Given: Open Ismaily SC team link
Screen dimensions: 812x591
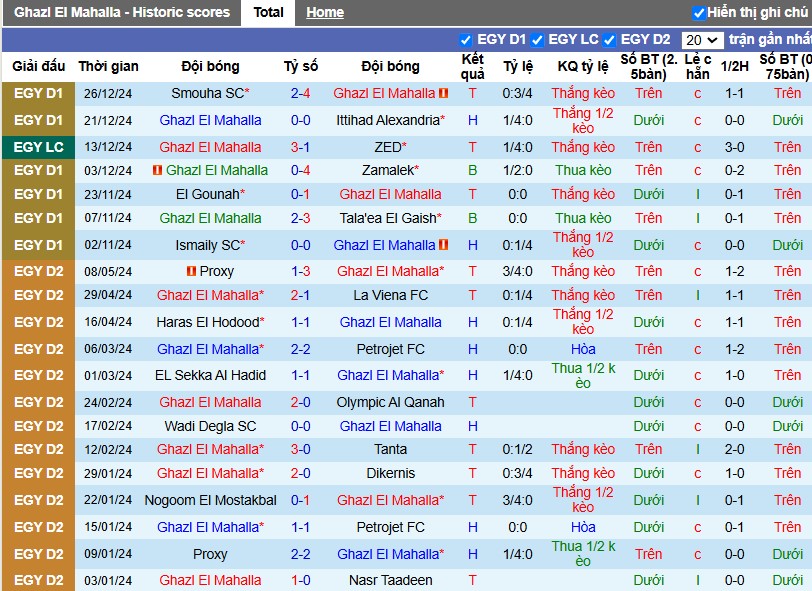Looking at the screenshot, I should (210, 245).
